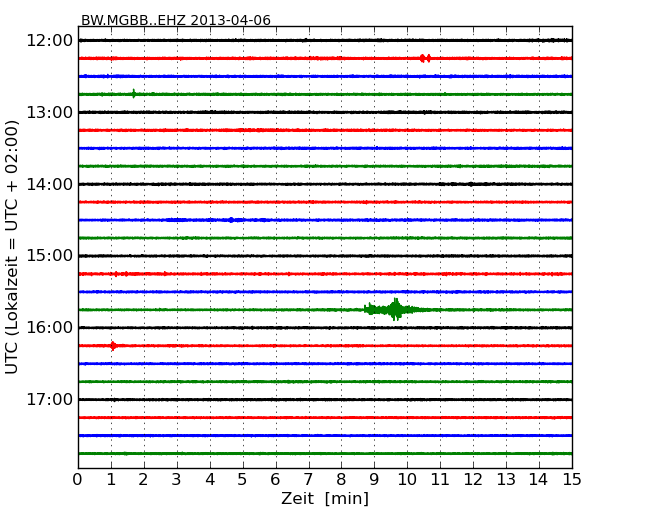The width and height of the screenshot is (650, 520).
Task: Click the 15:00 time axis label
Action: [50, 256]
